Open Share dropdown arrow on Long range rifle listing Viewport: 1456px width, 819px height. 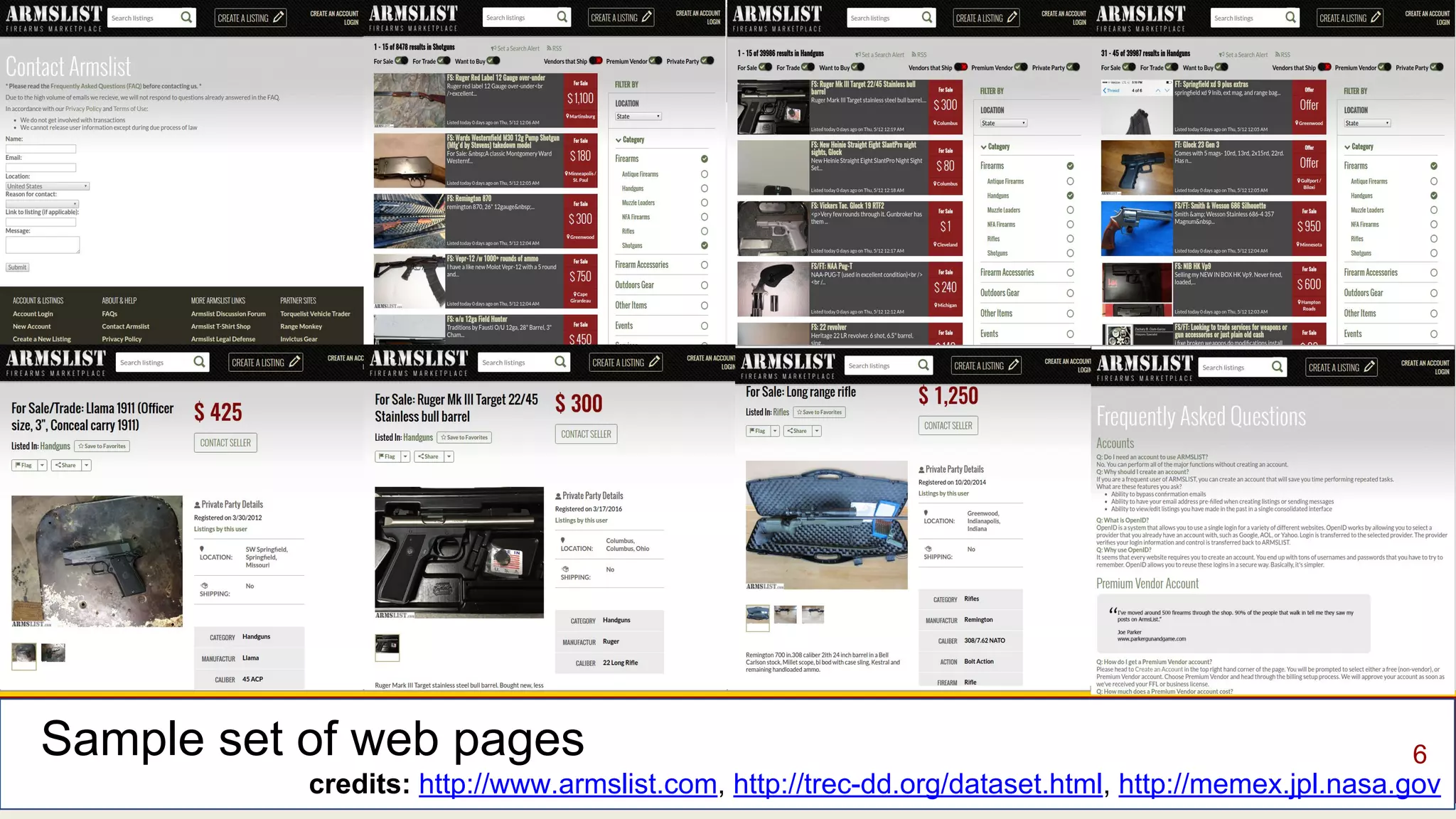[x=817, y=431]
